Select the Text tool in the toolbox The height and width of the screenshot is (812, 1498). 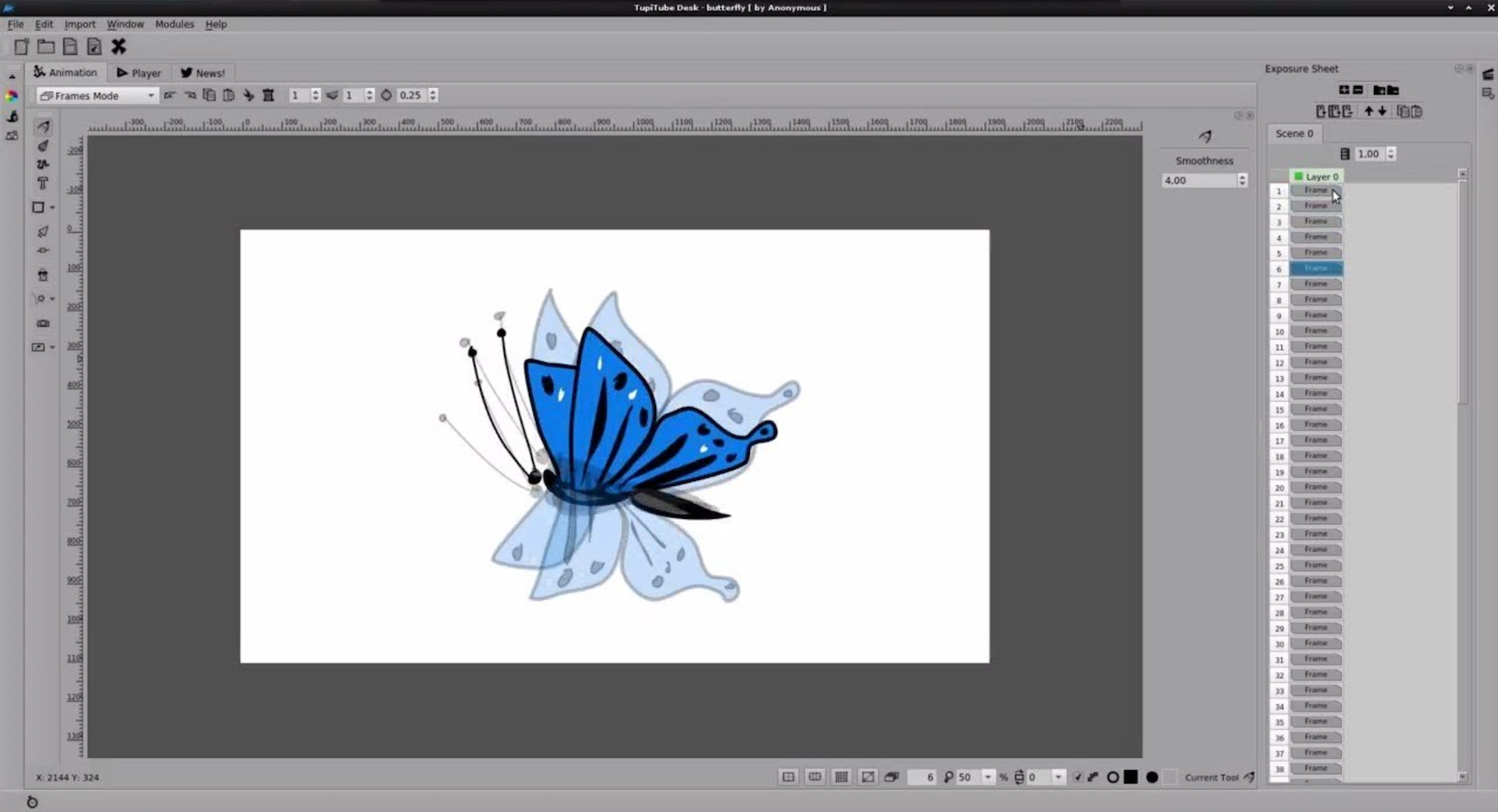click(x=43, y=184)
